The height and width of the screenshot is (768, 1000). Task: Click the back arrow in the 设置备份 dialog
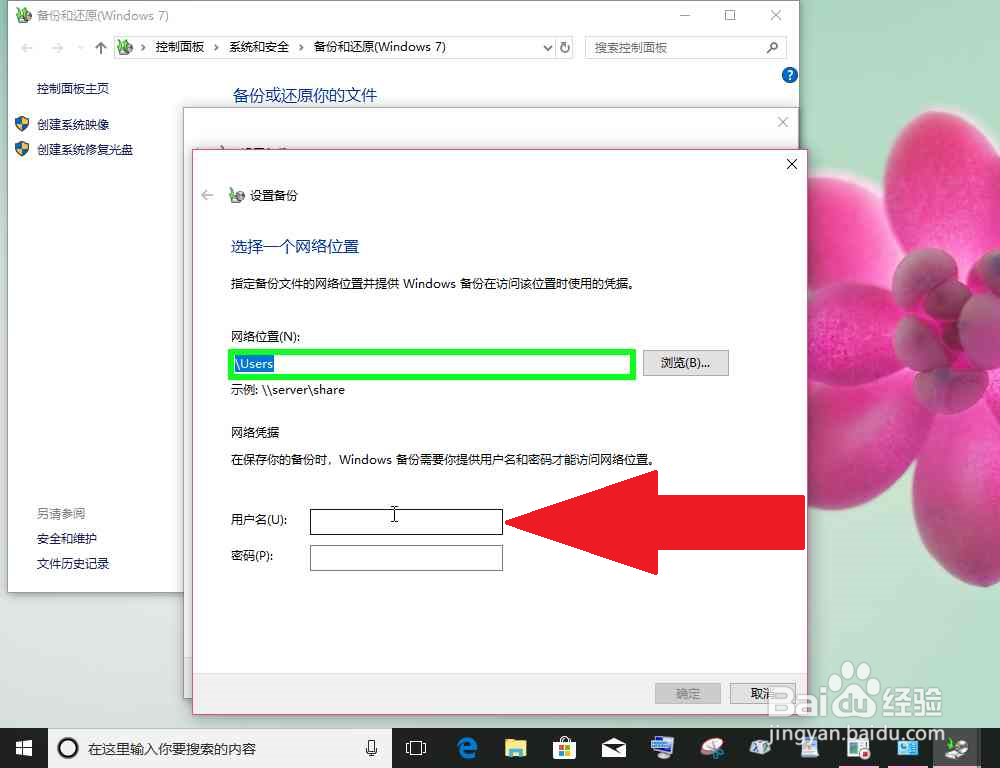point(207,195)
